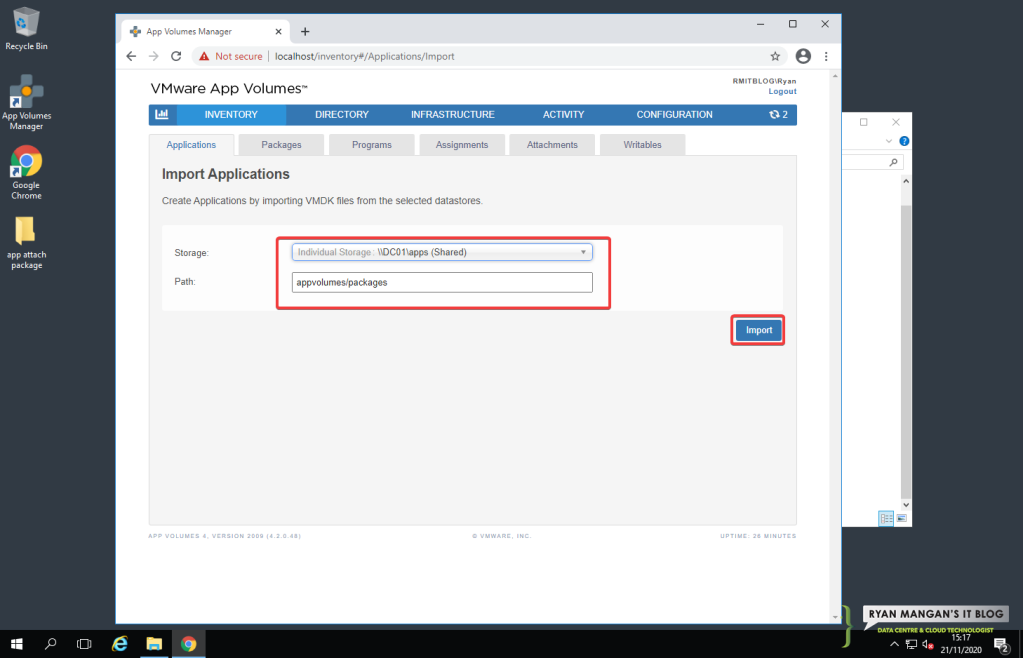Open the dashboard chart icon in nav bar
This screenshot has height=658, width=1023.
(162, 114)
